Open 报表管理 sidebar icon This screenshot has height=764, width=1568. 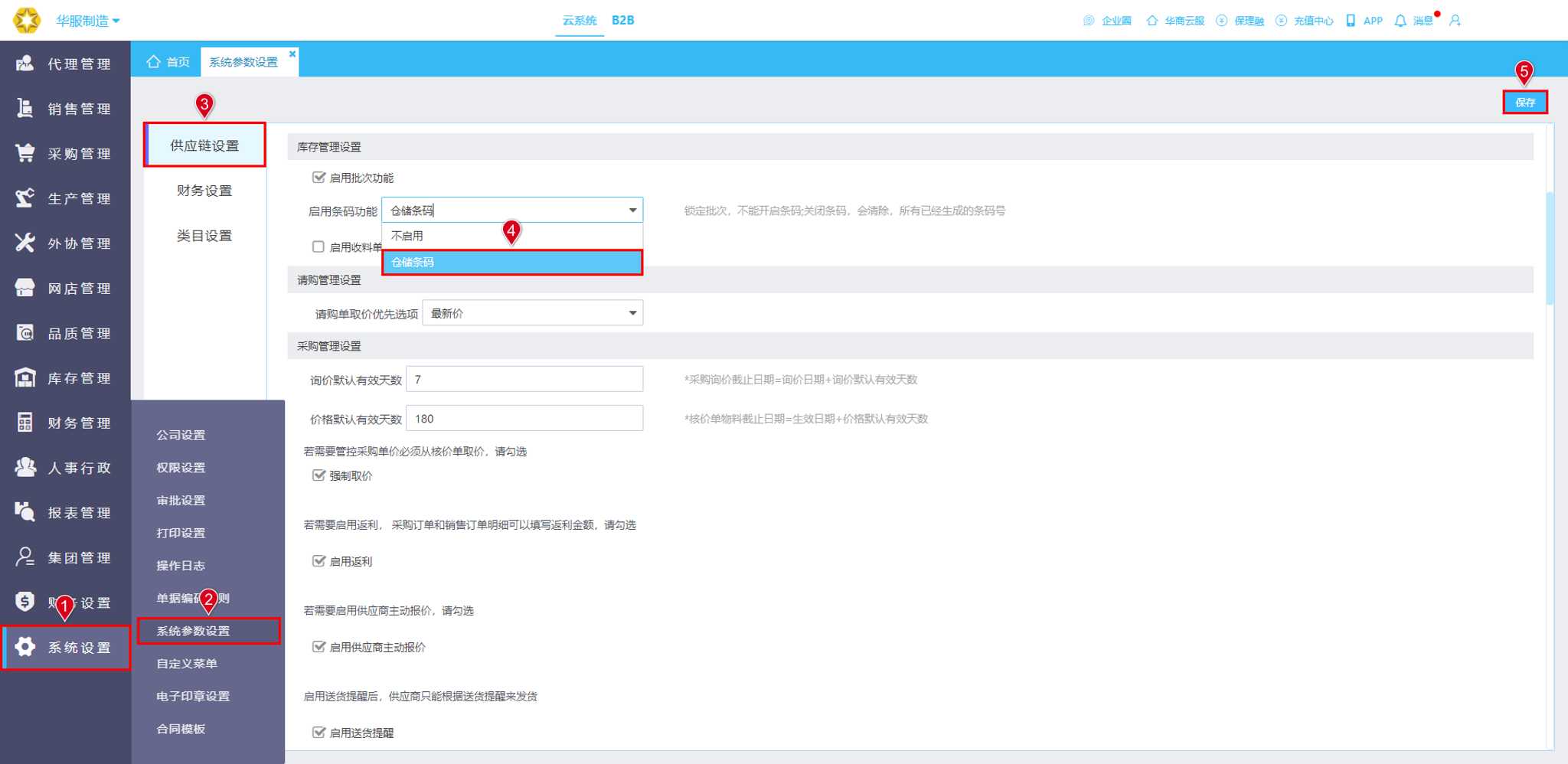click(24, 513)
